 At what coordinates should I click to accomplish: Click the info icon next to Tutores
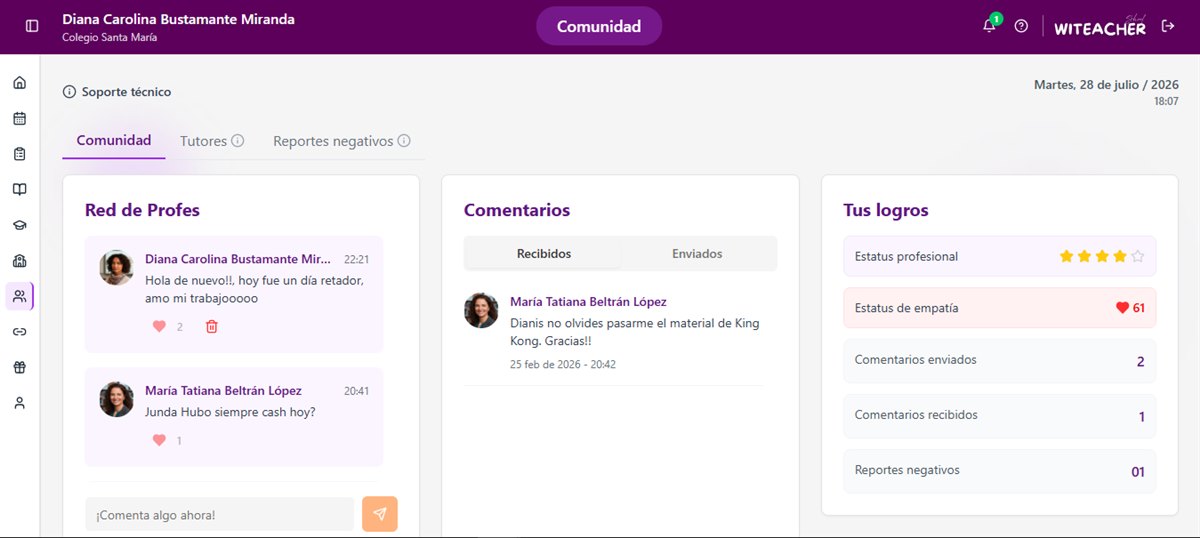click(238, 141)
